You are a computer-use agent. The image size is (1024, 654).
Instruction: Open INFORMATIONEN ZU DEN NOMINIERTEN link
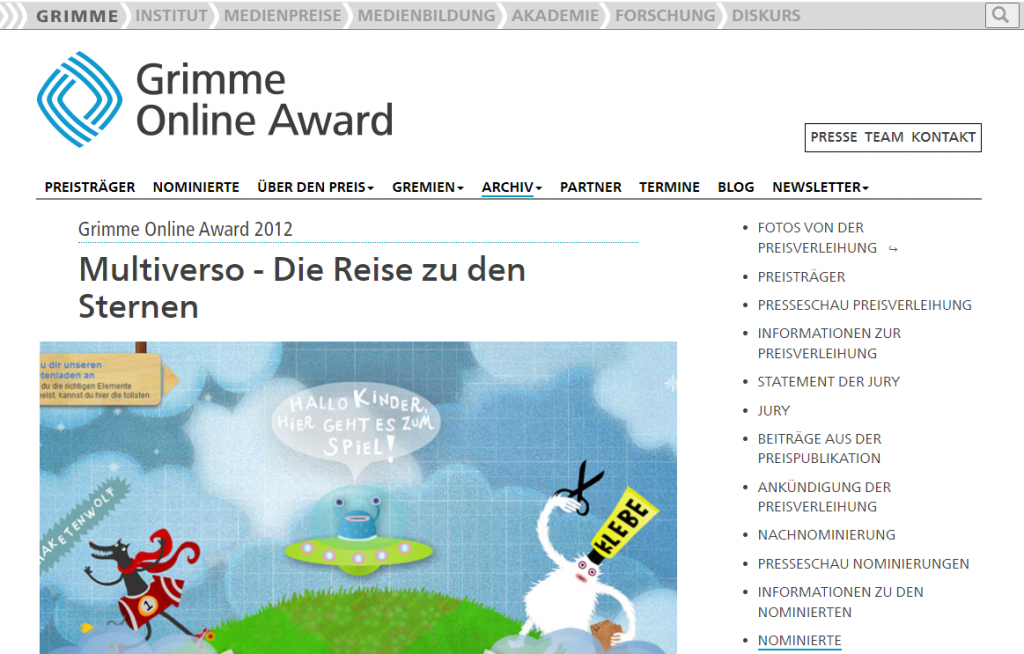(x=840, y=602)
